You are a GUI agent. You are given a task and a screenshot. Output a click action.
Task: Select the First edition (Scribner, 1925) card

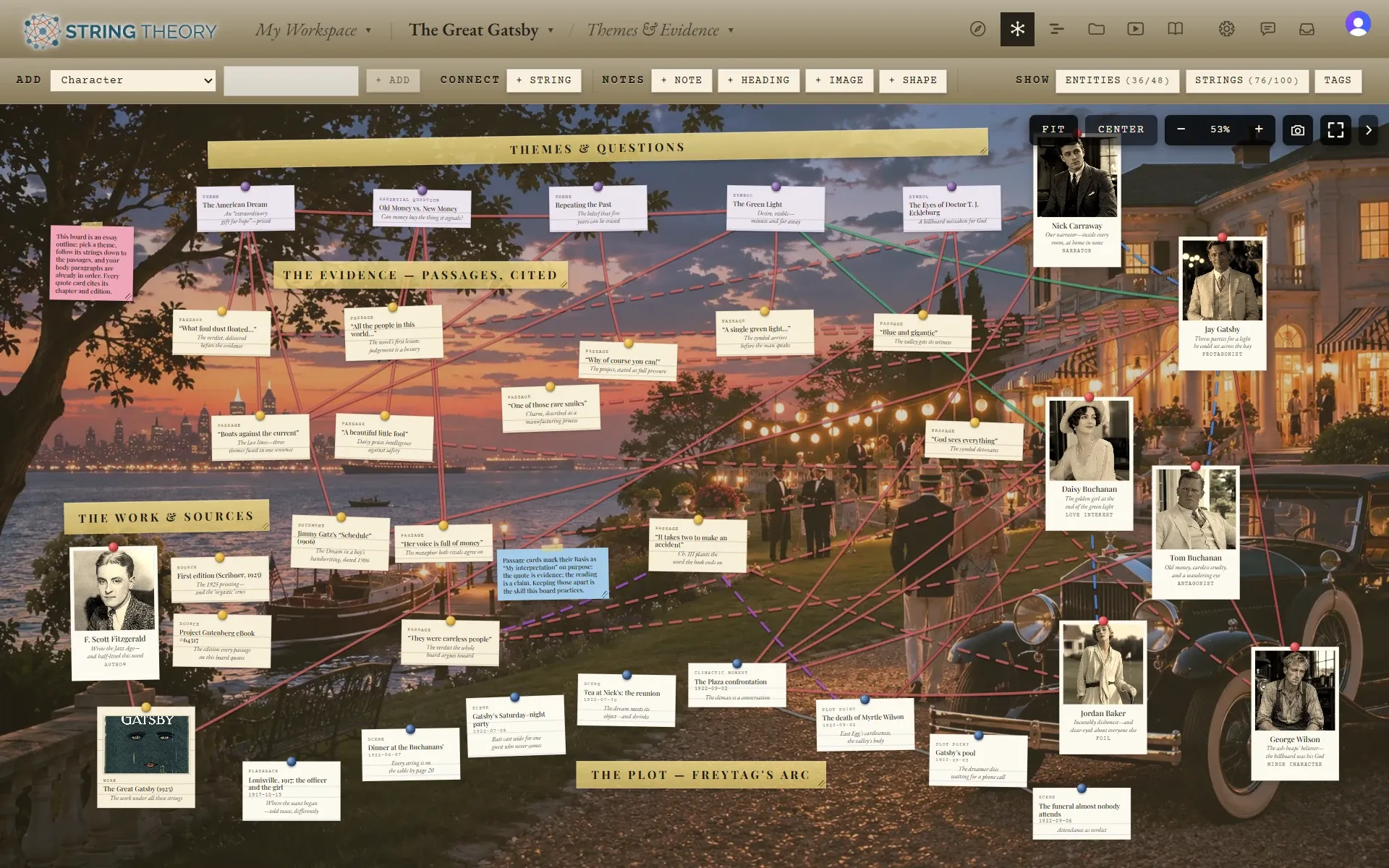(220, 579)
